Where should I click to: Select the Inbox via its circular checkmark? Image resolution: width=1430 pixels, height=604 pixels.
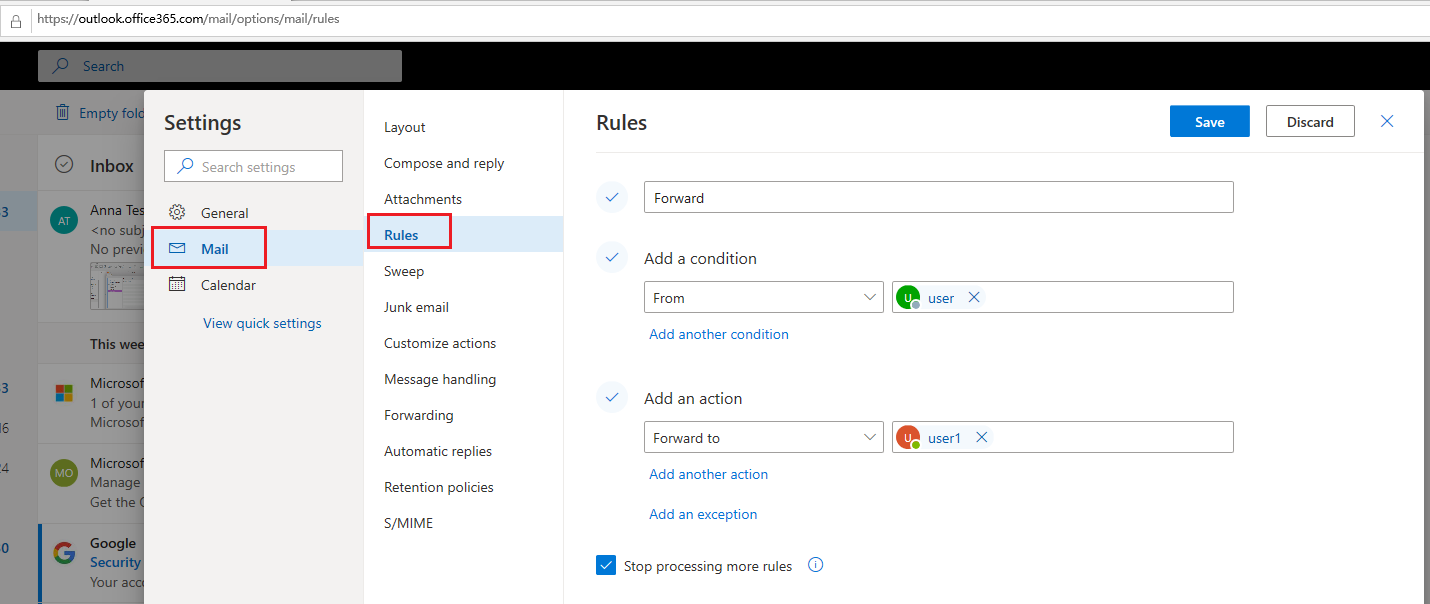pyautogui.click(x=64, y=165)
